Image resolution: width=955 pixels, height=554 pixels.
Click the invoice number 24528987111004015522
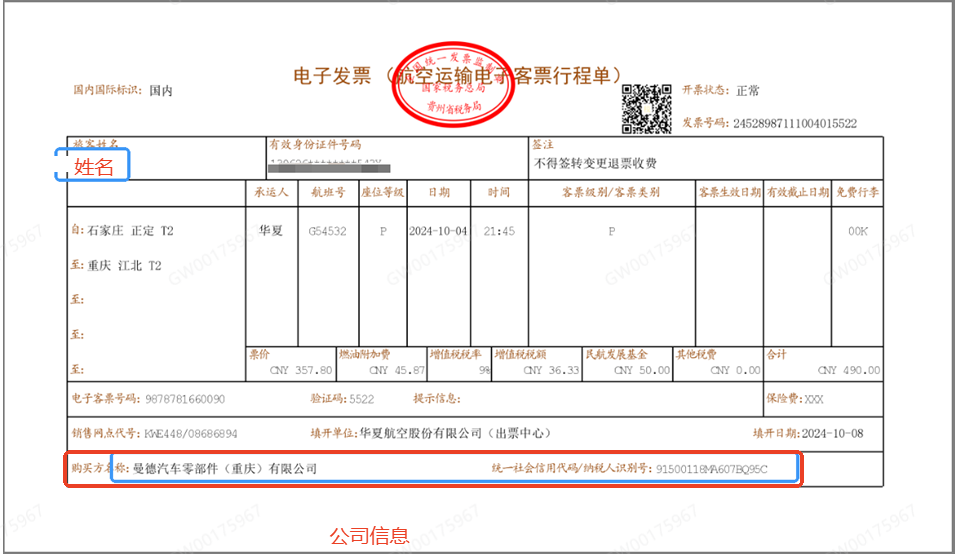795,124
